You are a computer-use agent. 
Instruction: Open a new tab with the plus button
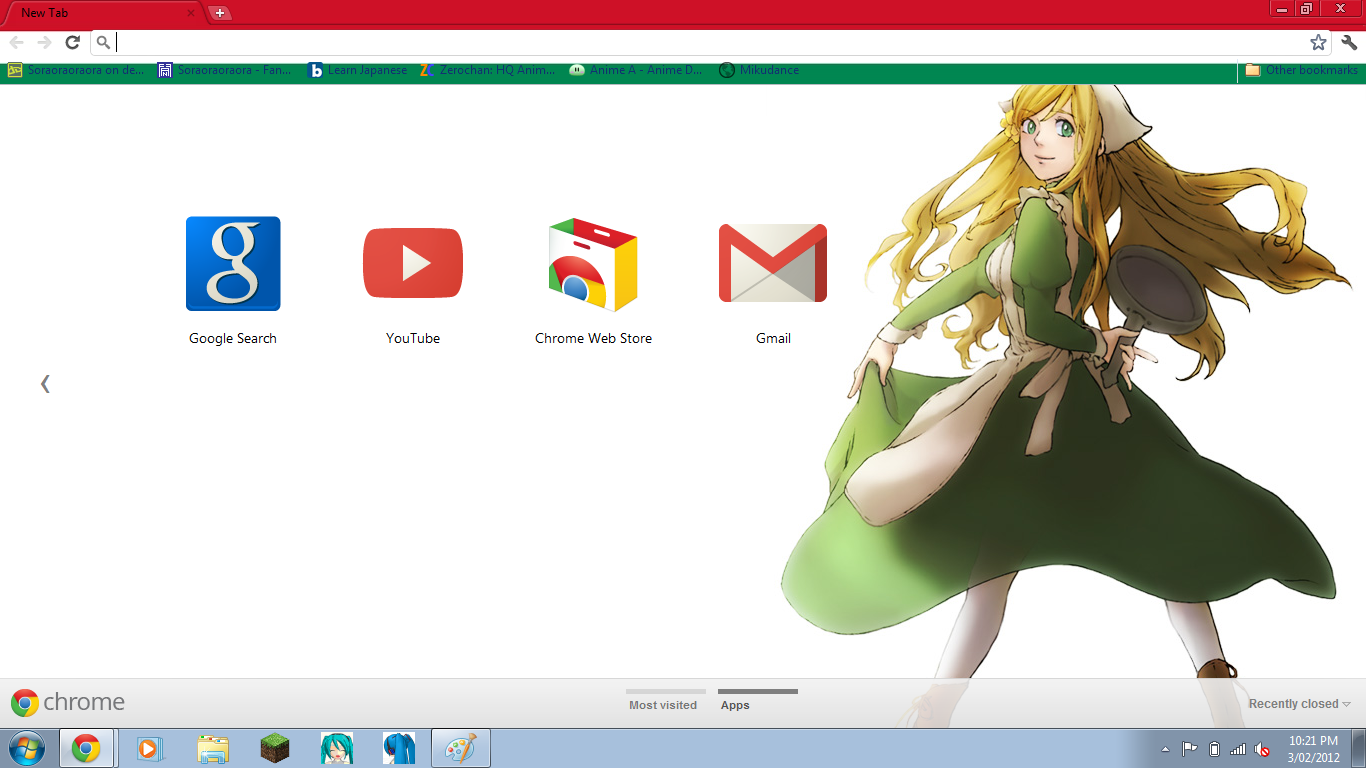click(x=218, y=13)
